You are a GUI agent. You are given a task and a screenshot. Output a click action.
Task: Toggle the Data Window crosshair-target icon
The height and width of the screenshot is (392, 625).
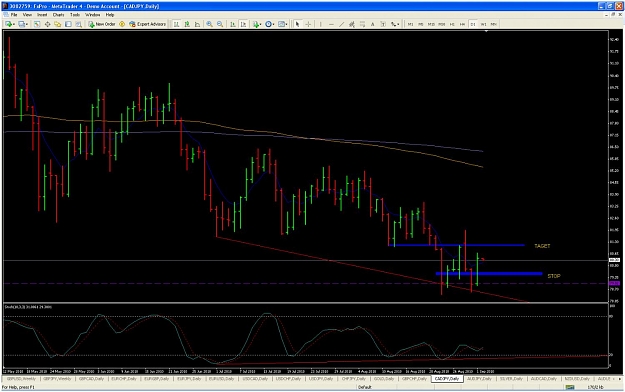click(47, 24)
